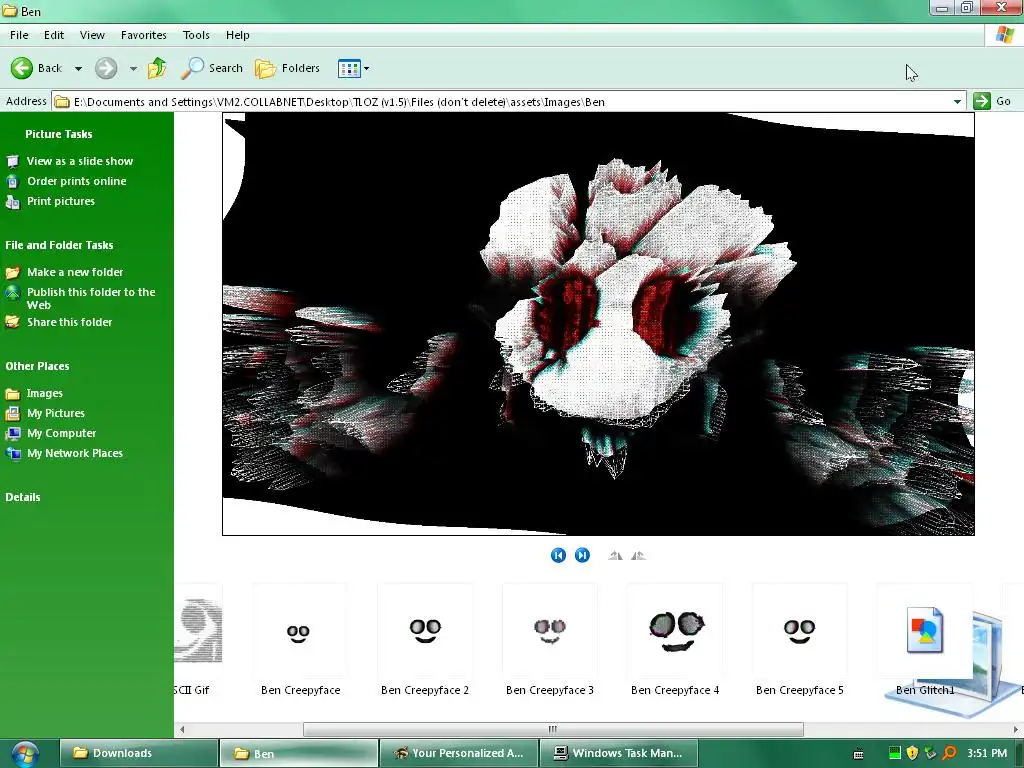The image size is (1024, 768).
Task: Click the horizontal scrollbar thumb
Action: click(x=553, y=729)
